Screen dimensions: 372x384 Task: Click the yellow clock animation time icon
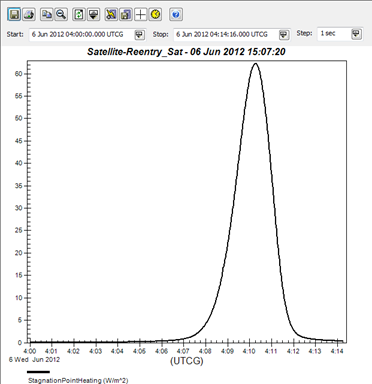[x=155, y=14]
